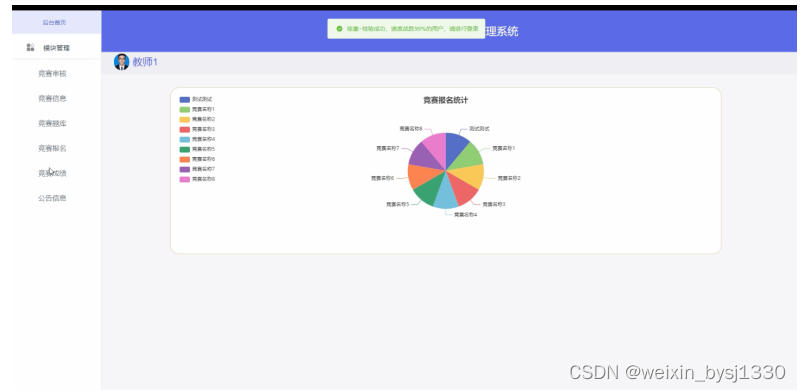Image resolution: width=801 pixels, height=392 pixels.
Task: Click the 竞赛名称7 label beside the pie
Action: [388, 148]
